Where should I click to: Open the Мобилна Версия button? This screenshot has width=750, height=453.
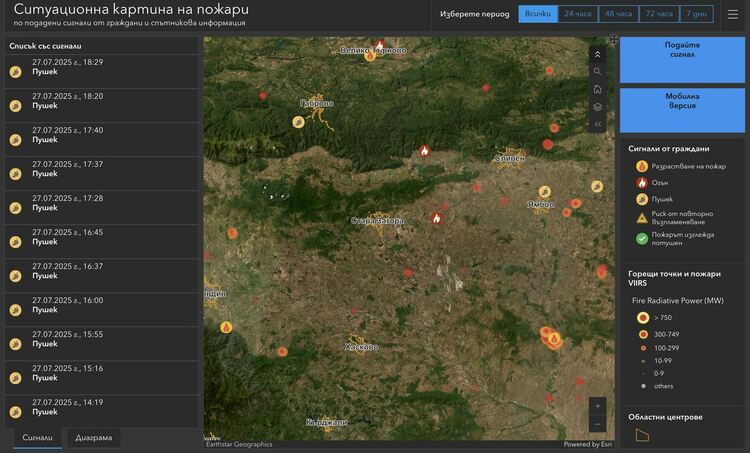point(682,110)
